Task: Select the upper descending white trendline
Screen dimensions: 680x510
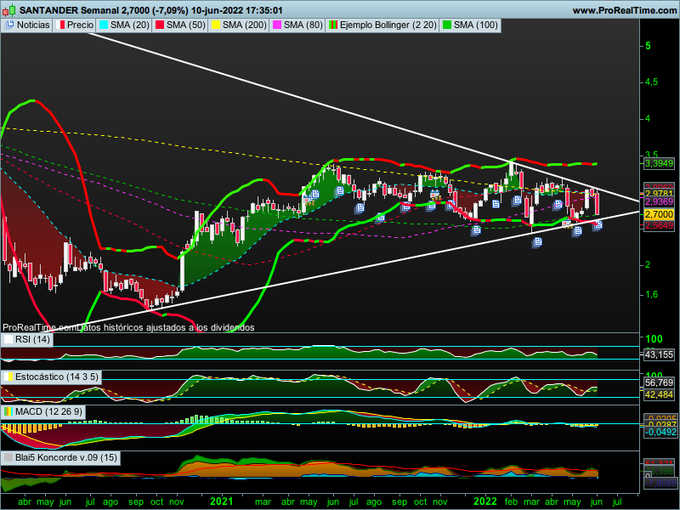Action: [x=363, y=117]
